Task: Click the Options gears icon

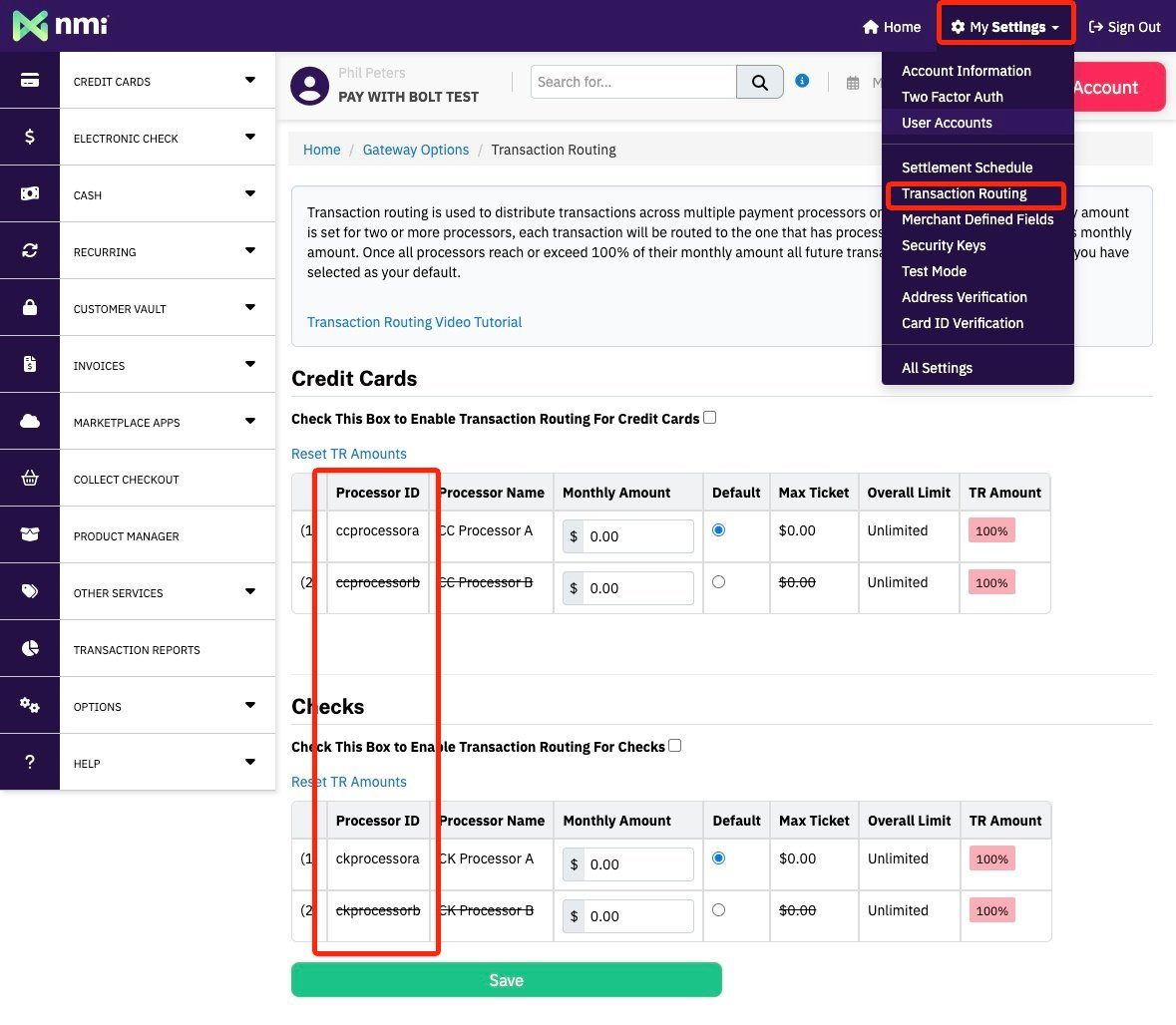Action: coord(29,705)
